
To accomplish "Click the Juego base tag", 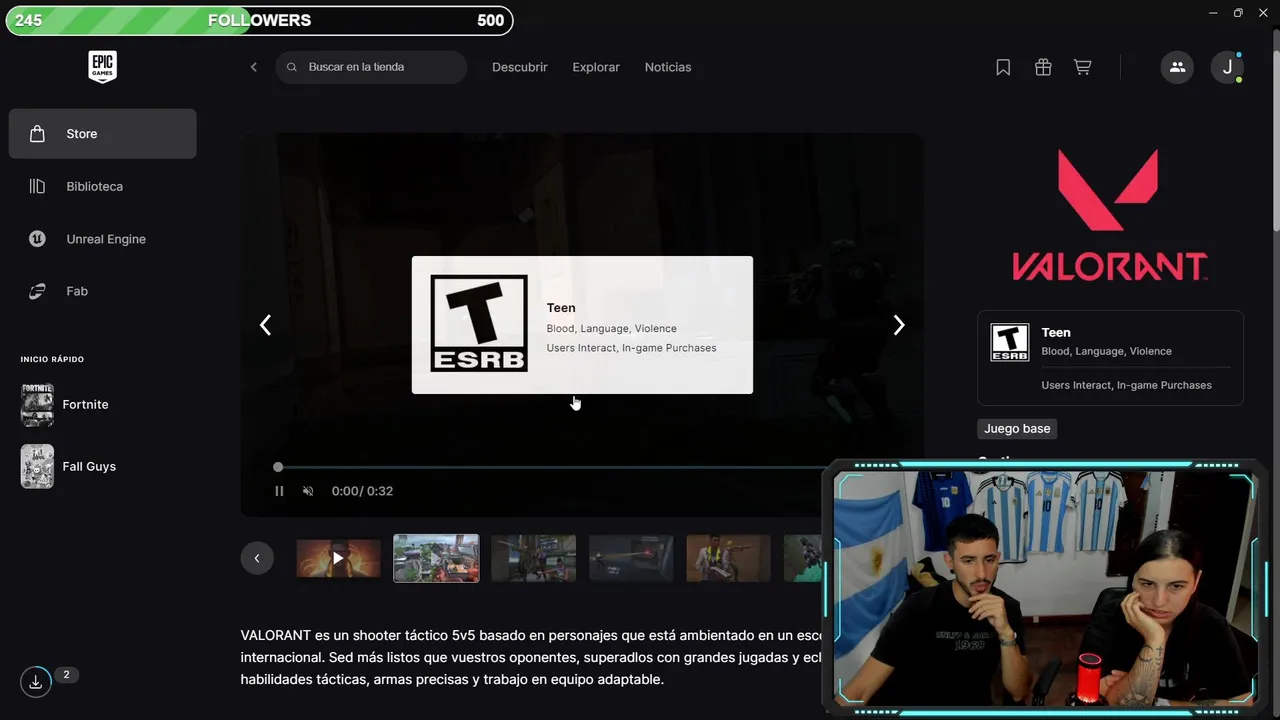I will (x=1017, y=429).
